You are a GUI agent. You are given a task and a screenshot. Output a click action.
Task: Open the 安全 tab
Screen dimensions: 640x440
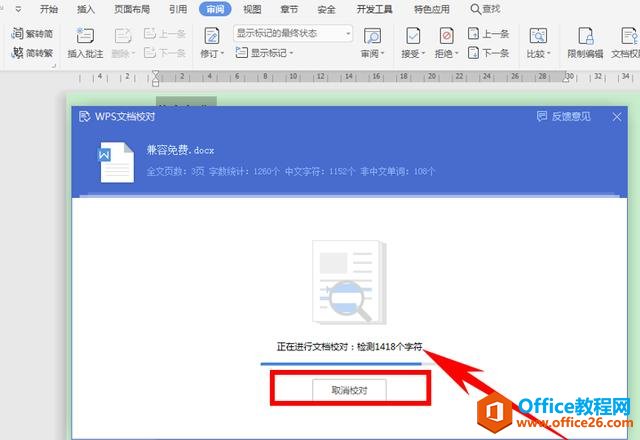pos(327,9)
